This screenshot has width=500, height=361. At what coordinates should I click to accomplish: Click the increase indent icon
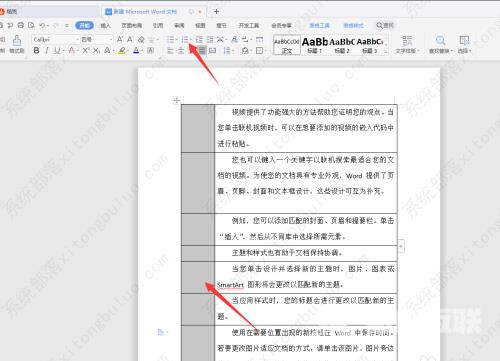[210, 39]
